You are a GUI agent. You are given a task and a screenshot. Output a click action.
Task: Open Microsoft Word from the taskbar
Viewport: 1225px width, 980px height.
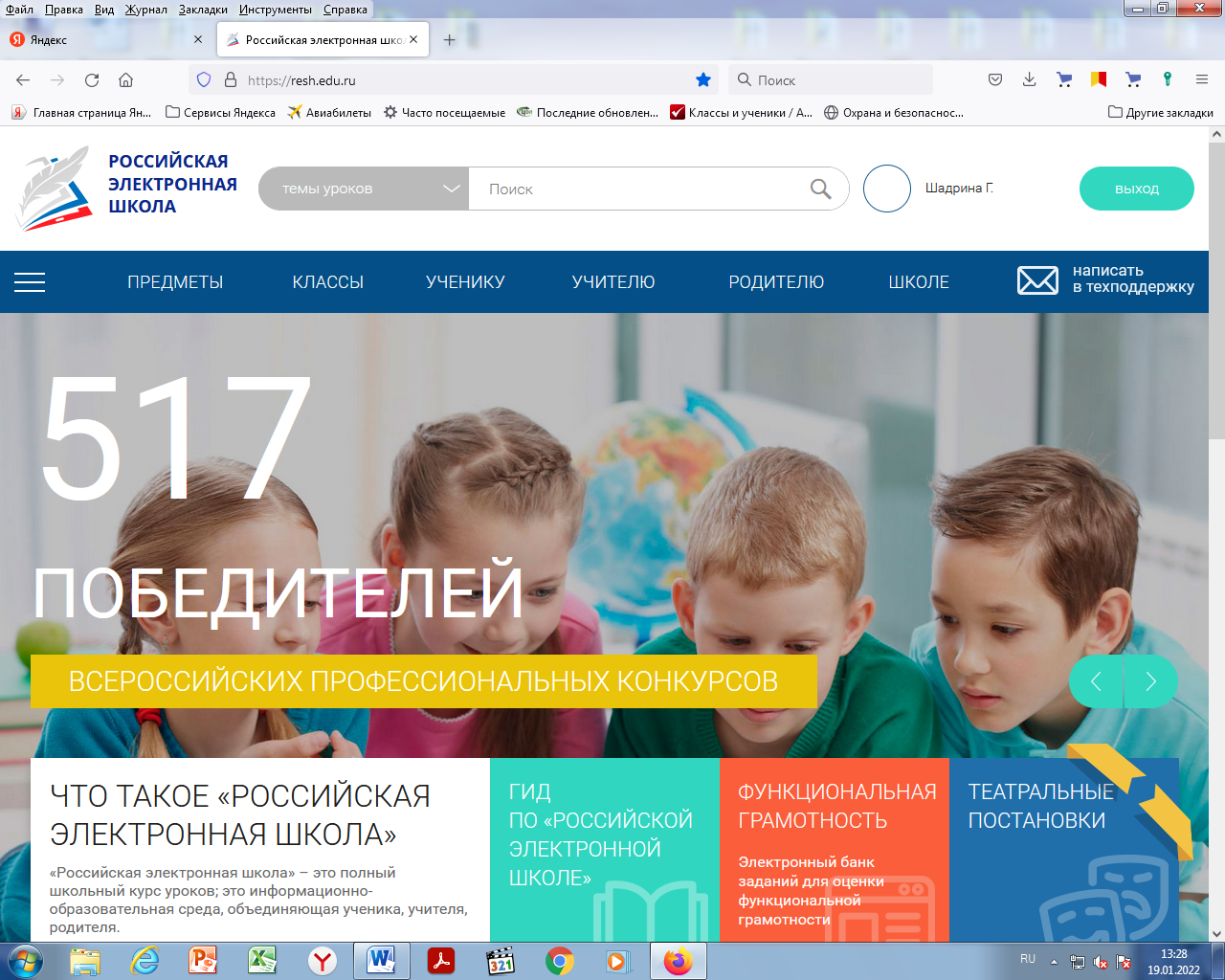[x=381, y=960]
